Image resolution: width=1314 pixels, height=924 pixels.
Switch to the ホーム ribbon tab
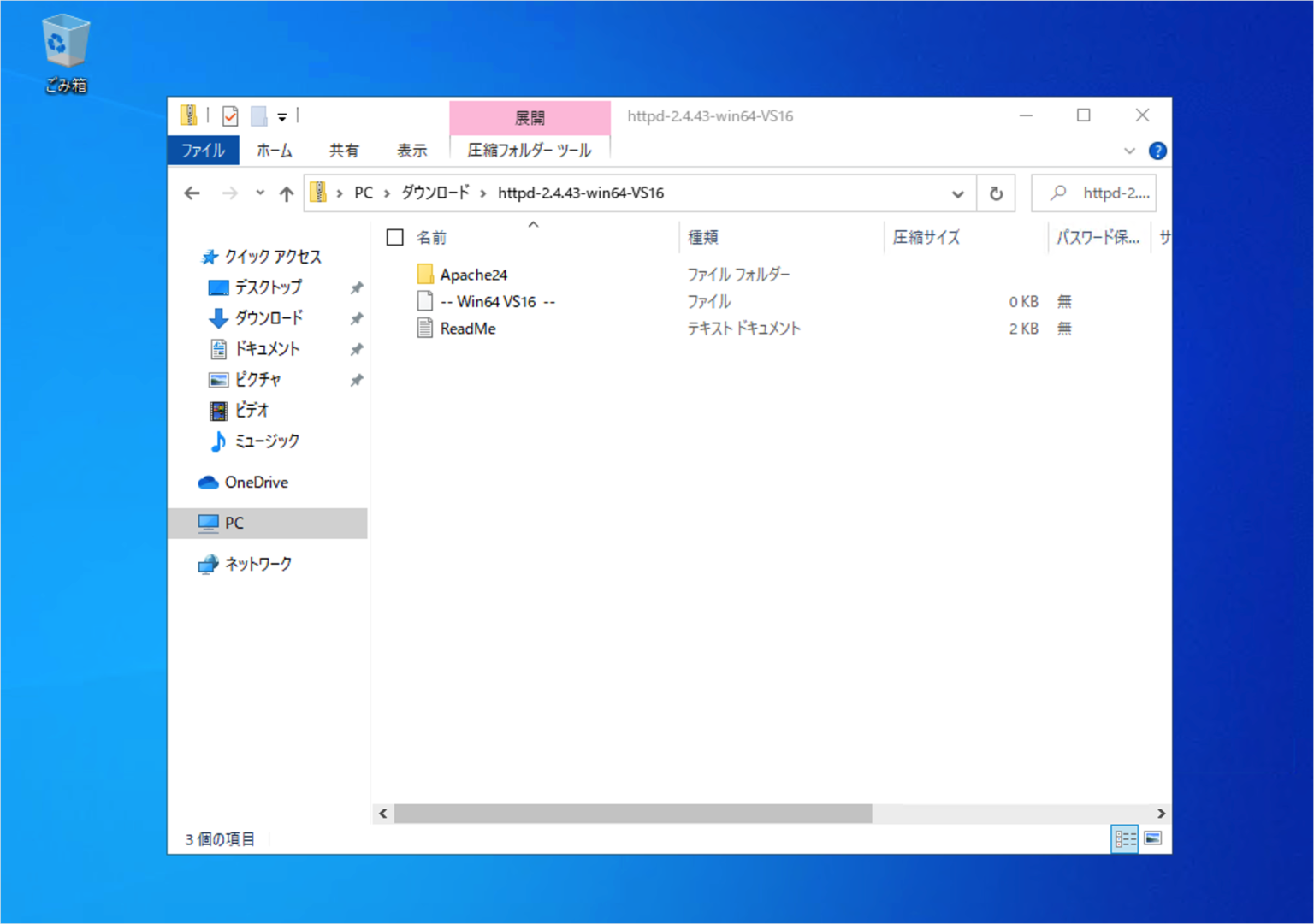tap(275, 151)
